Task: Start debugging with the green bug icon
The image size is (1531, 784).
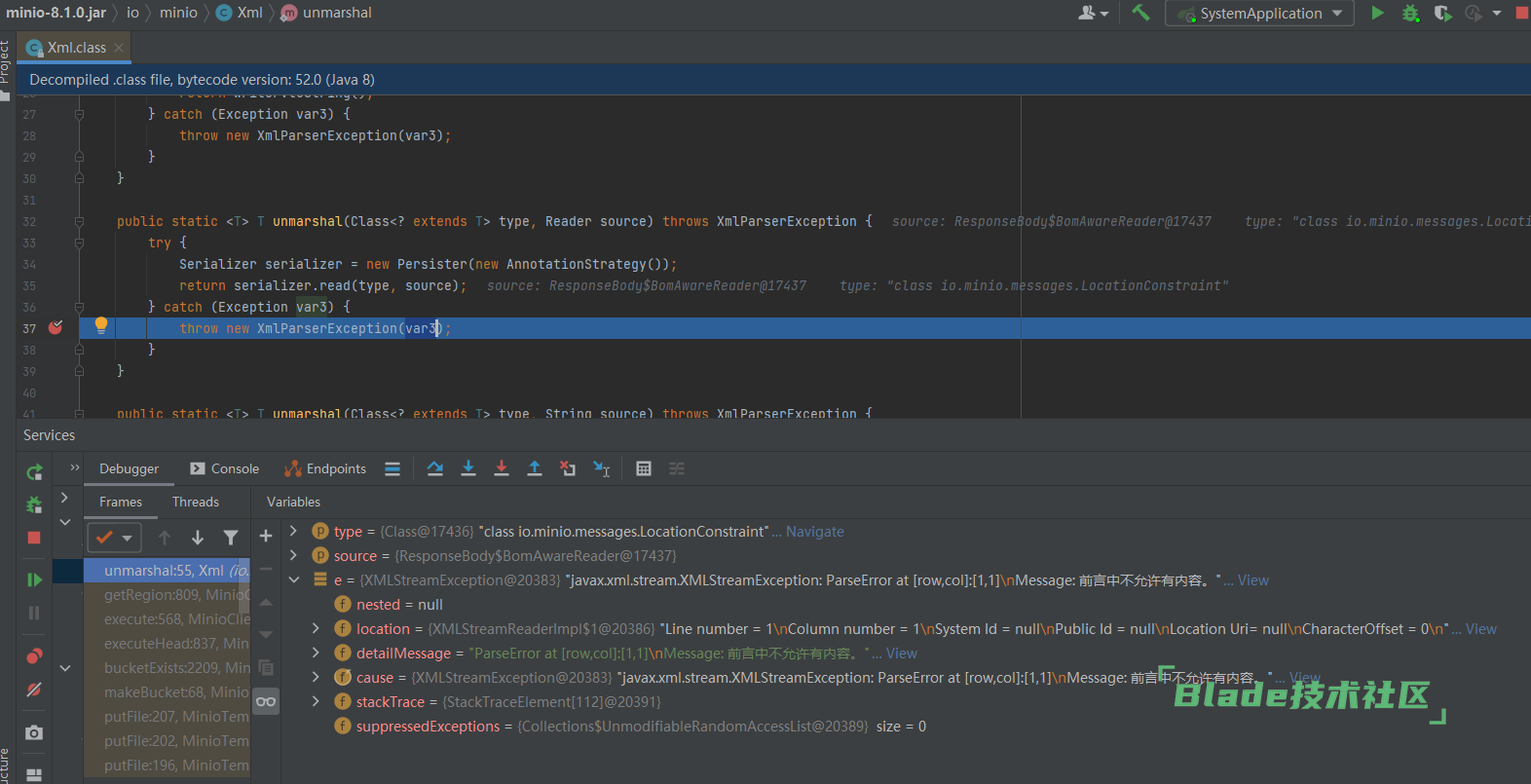Action: pyautogui.click(x=1410, y=13)
